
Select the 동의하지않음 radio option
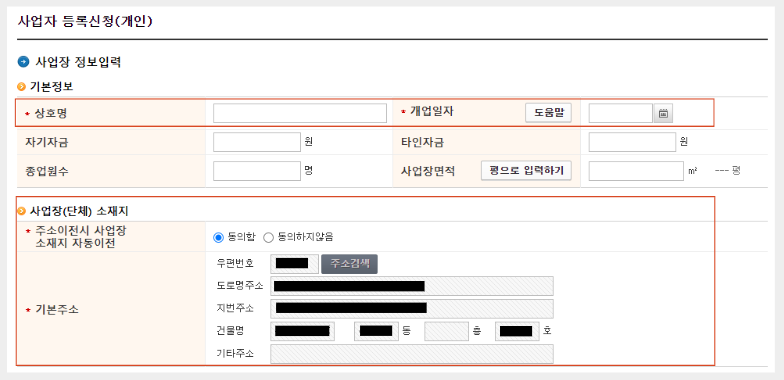click(x=268, y=238)
